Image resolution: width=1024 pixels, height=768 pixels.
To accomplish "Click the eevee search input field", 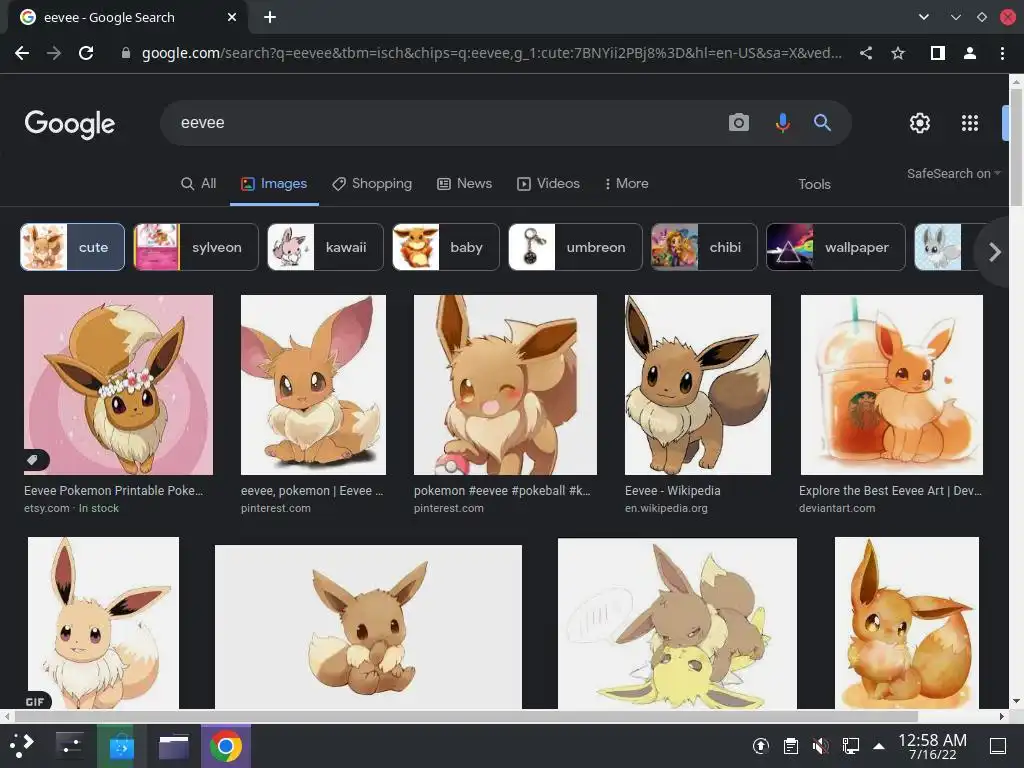I will (x=444, y=123).
